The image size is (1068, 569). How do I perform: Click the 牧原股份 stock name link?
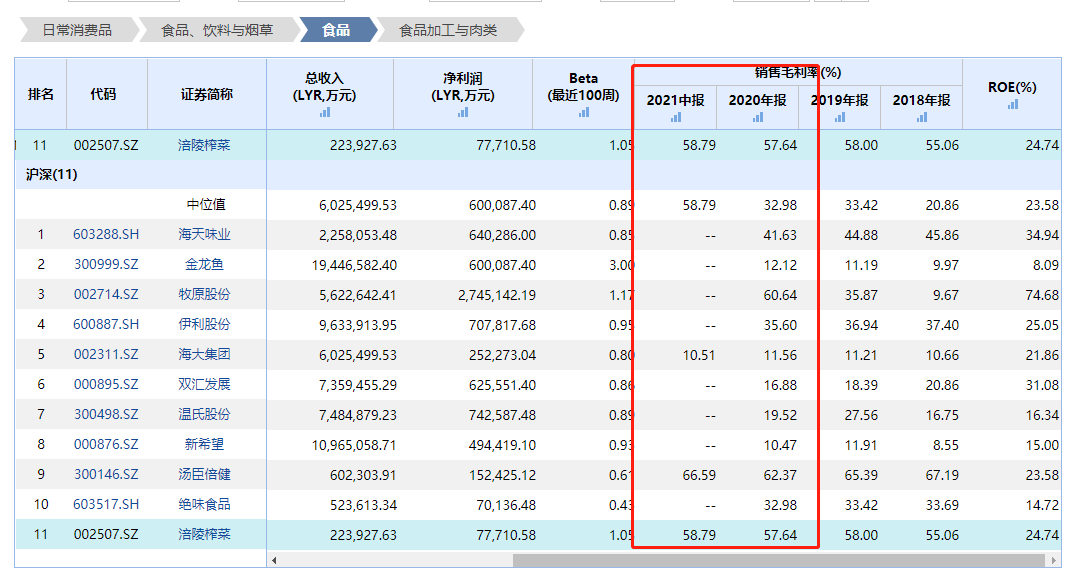click(x=205, y=295)
